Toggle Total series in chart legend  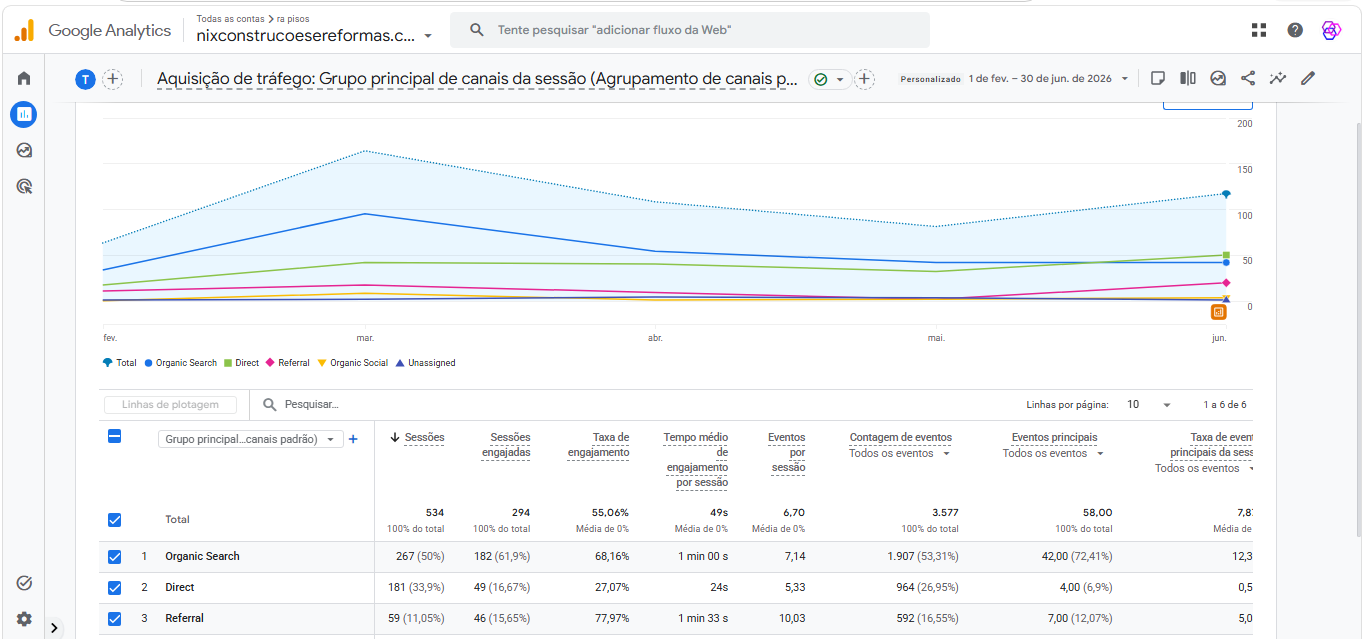tap(119, 363)
